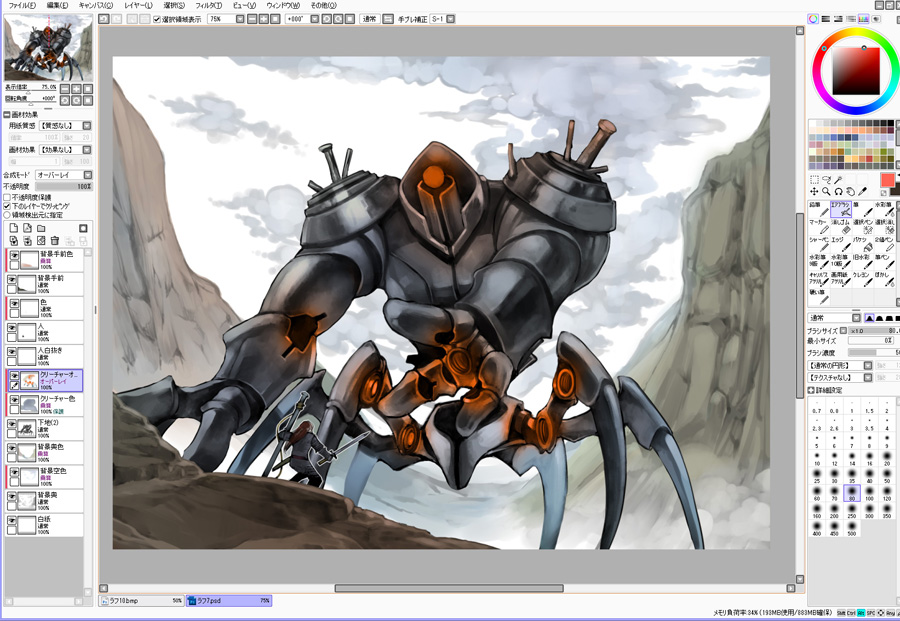Create a new layer with new-layer icon

(x=13, y=229)
